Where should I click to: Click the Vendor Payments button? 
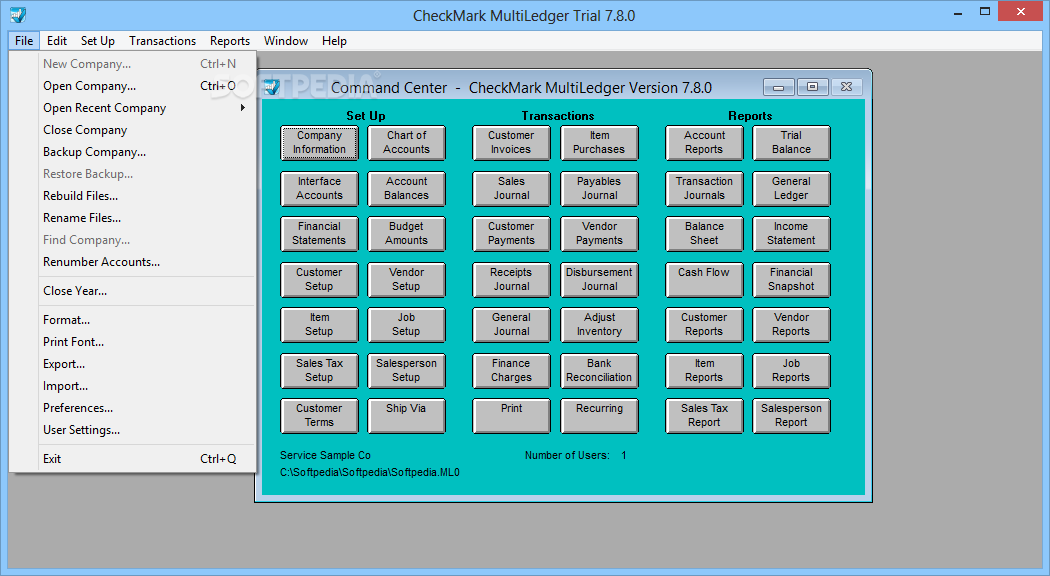599,234
